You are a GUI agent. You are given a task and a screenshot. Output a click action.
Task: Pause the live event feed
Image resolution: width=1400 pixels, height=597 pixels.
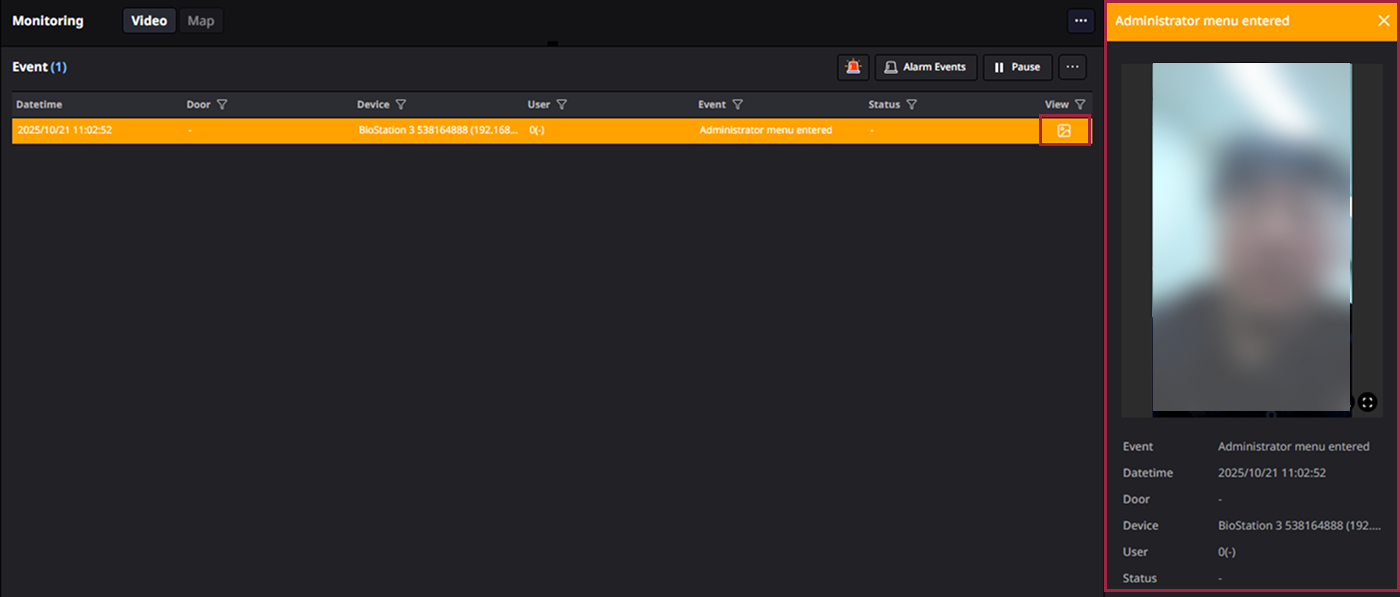[x=1017, y=67]
